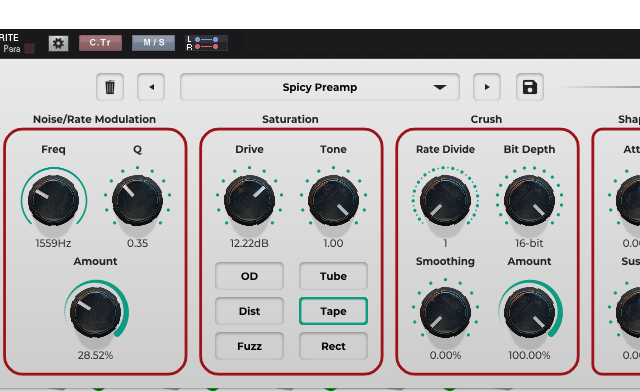Open the Spicy Preamp preset dropdown

click(320, 87)
